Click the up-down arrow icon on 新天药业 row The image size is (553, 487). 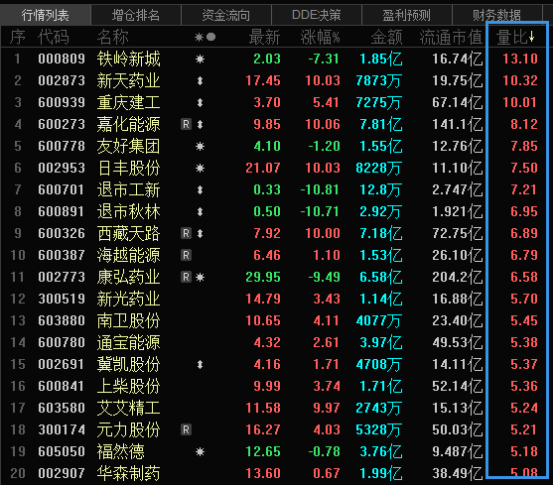click(x=200, y=81)
